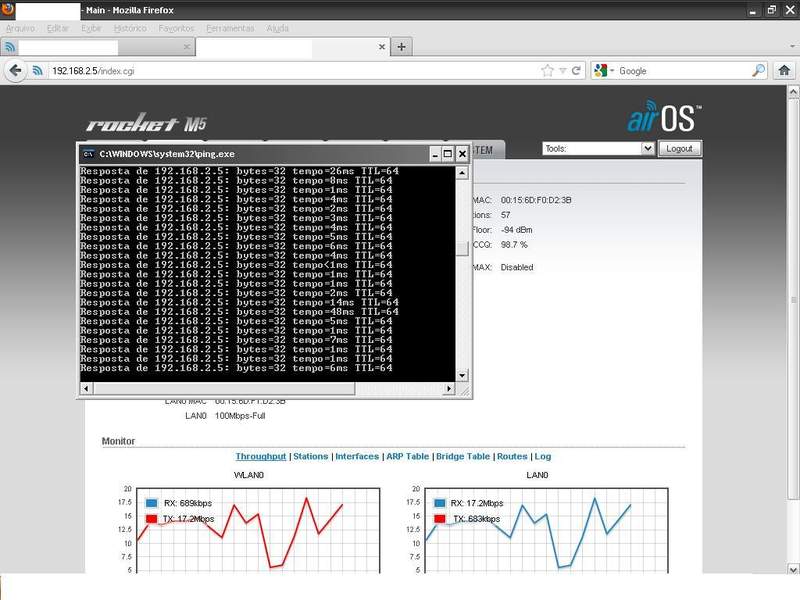Open the Arquivo menu
Image resolution: width=800 pixels, height=600 pixels.
[x=20, y=28]
